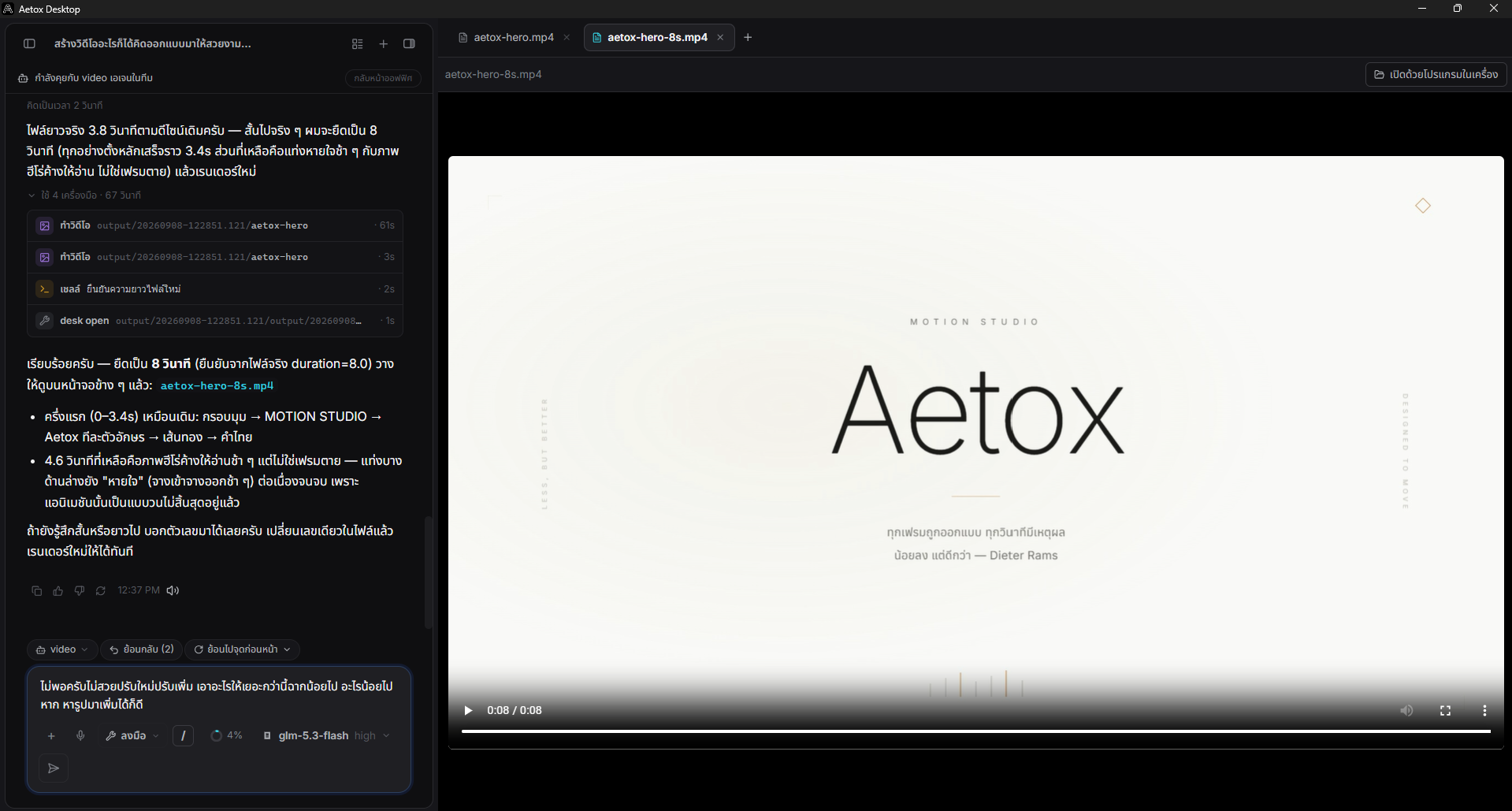Add a new tab with the plus button in the tab bar

[748, 37]
